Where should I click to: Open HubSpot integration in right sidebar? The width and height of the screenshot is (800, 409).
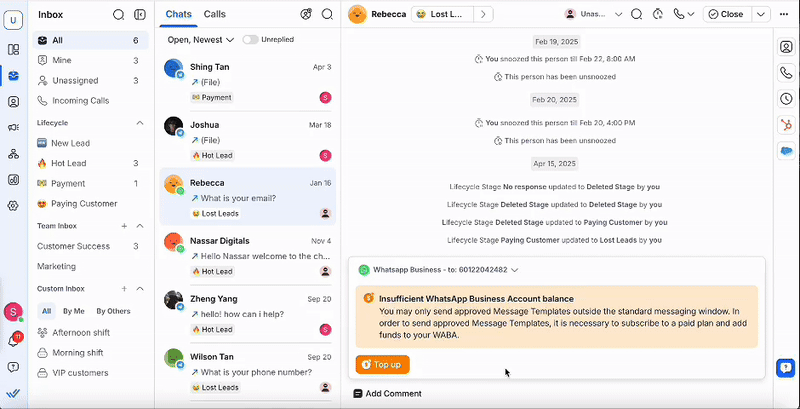click(786, 124)
